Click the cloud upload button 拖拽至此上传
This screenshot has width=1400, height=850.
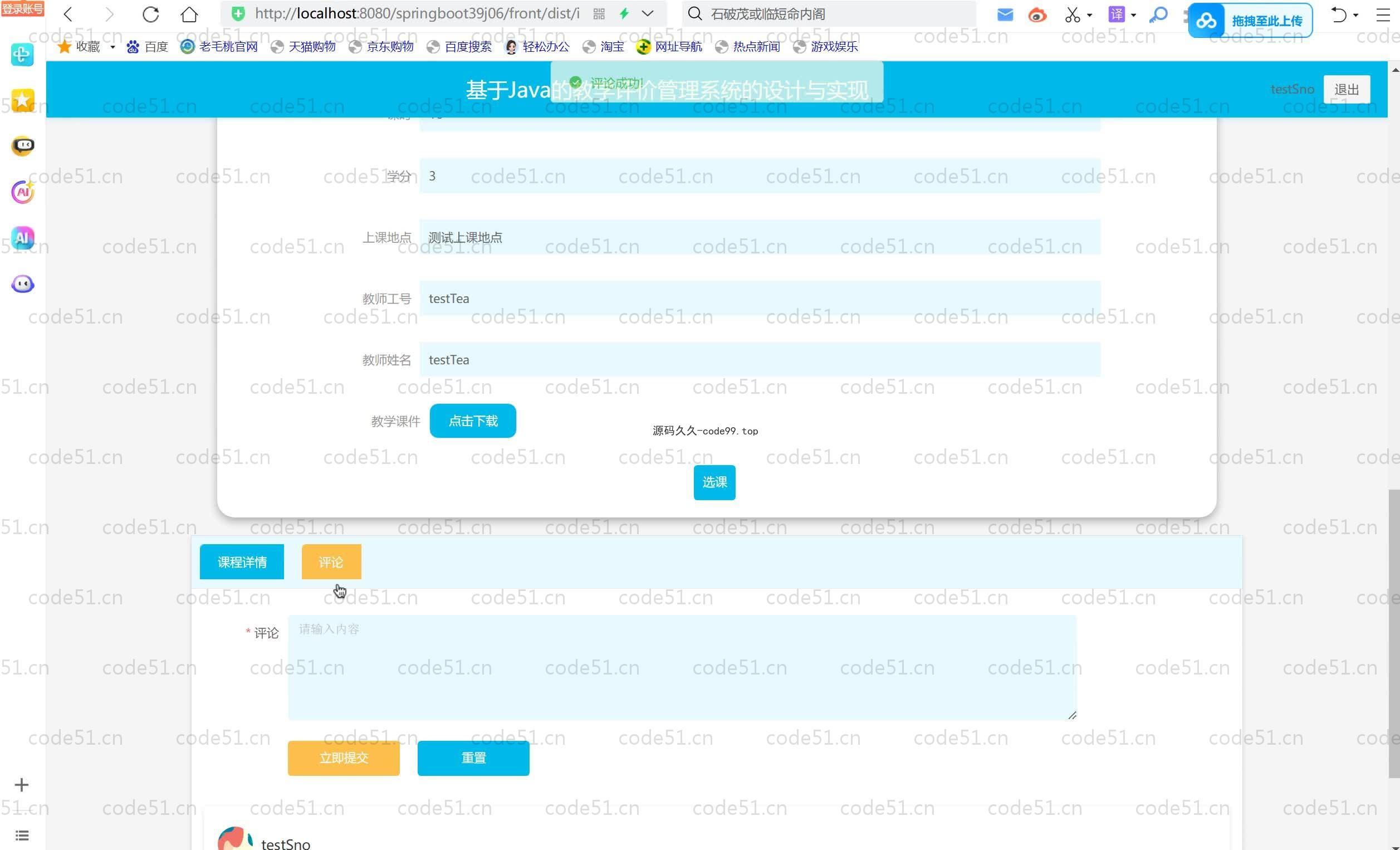(x=1251, y=21)
